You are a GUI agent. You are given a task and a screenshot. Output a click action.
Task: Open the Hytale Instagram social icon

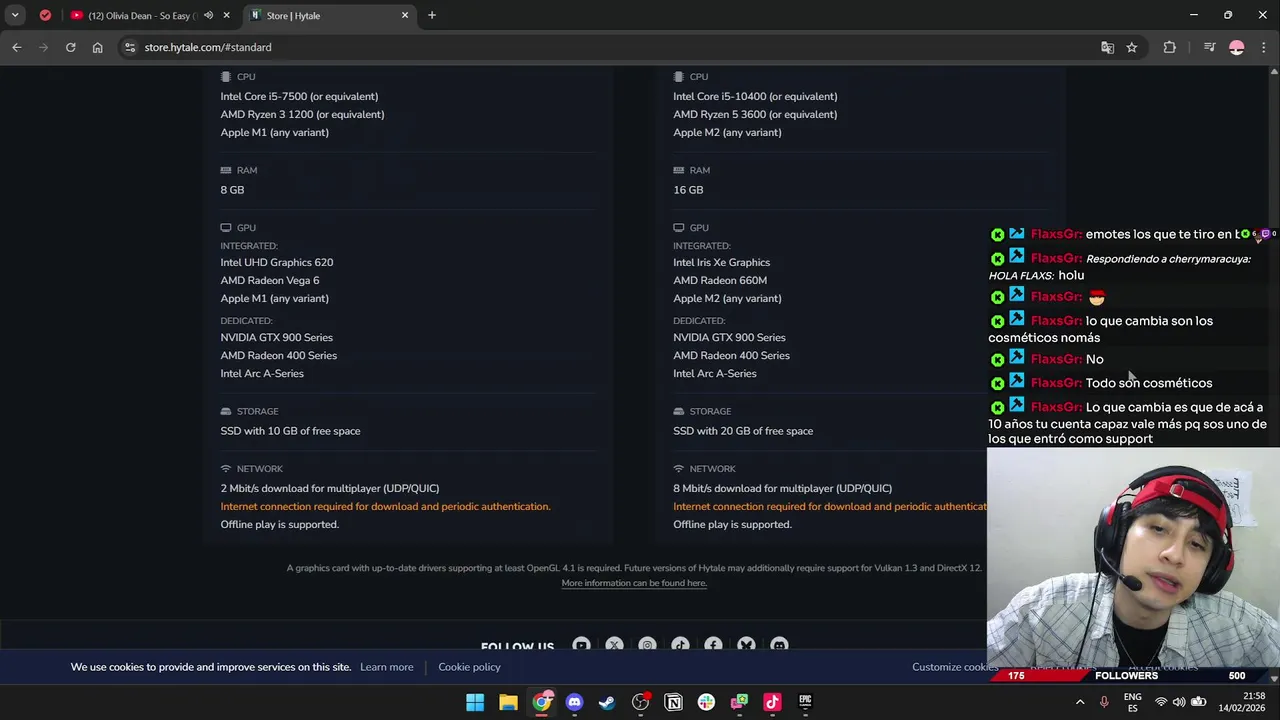click(647, 645)
